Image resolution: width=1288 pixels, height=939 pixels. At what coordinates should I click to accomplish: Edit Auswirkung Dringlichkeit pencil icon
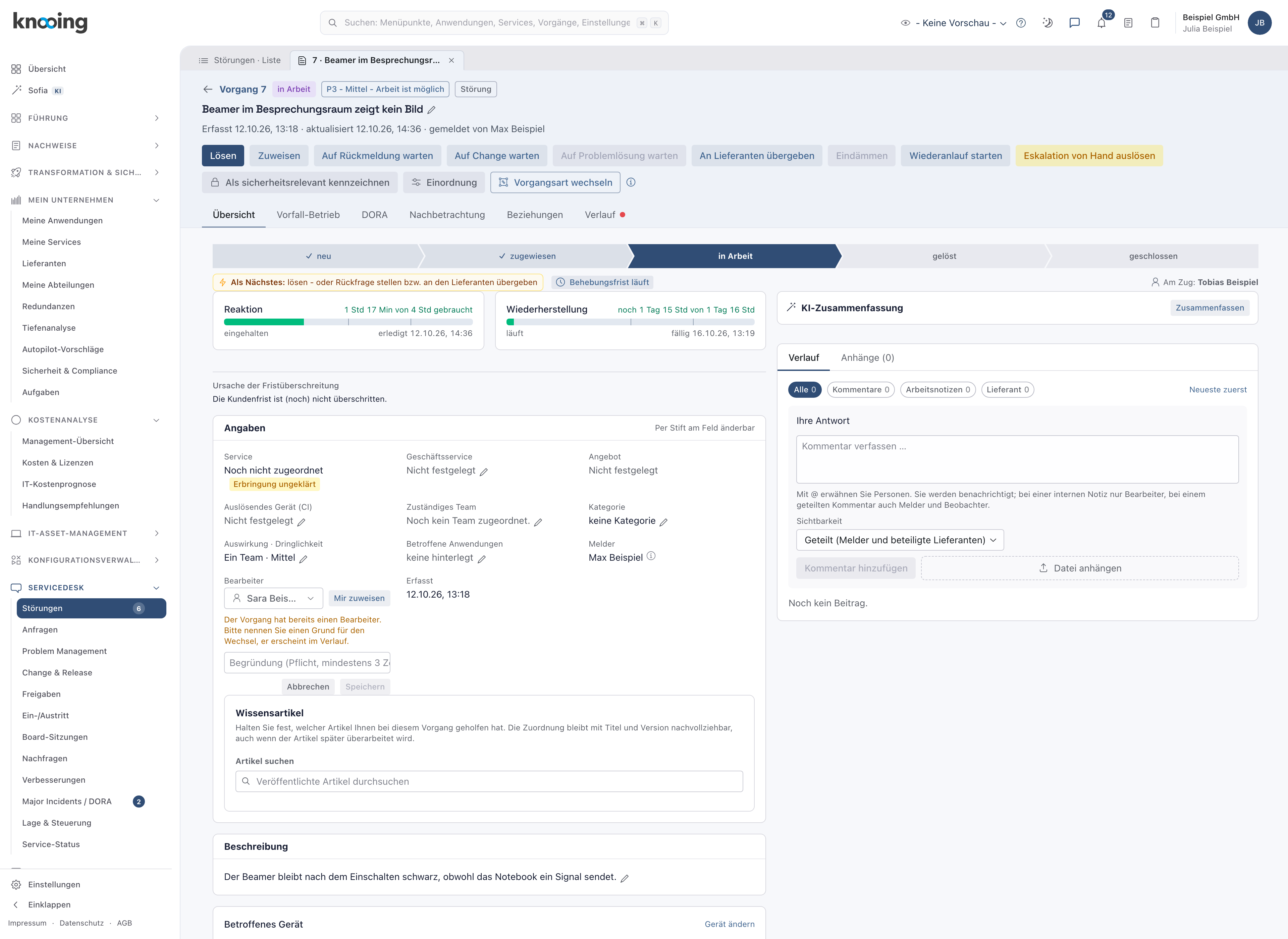pyautogui.click(x=304, y=559)
